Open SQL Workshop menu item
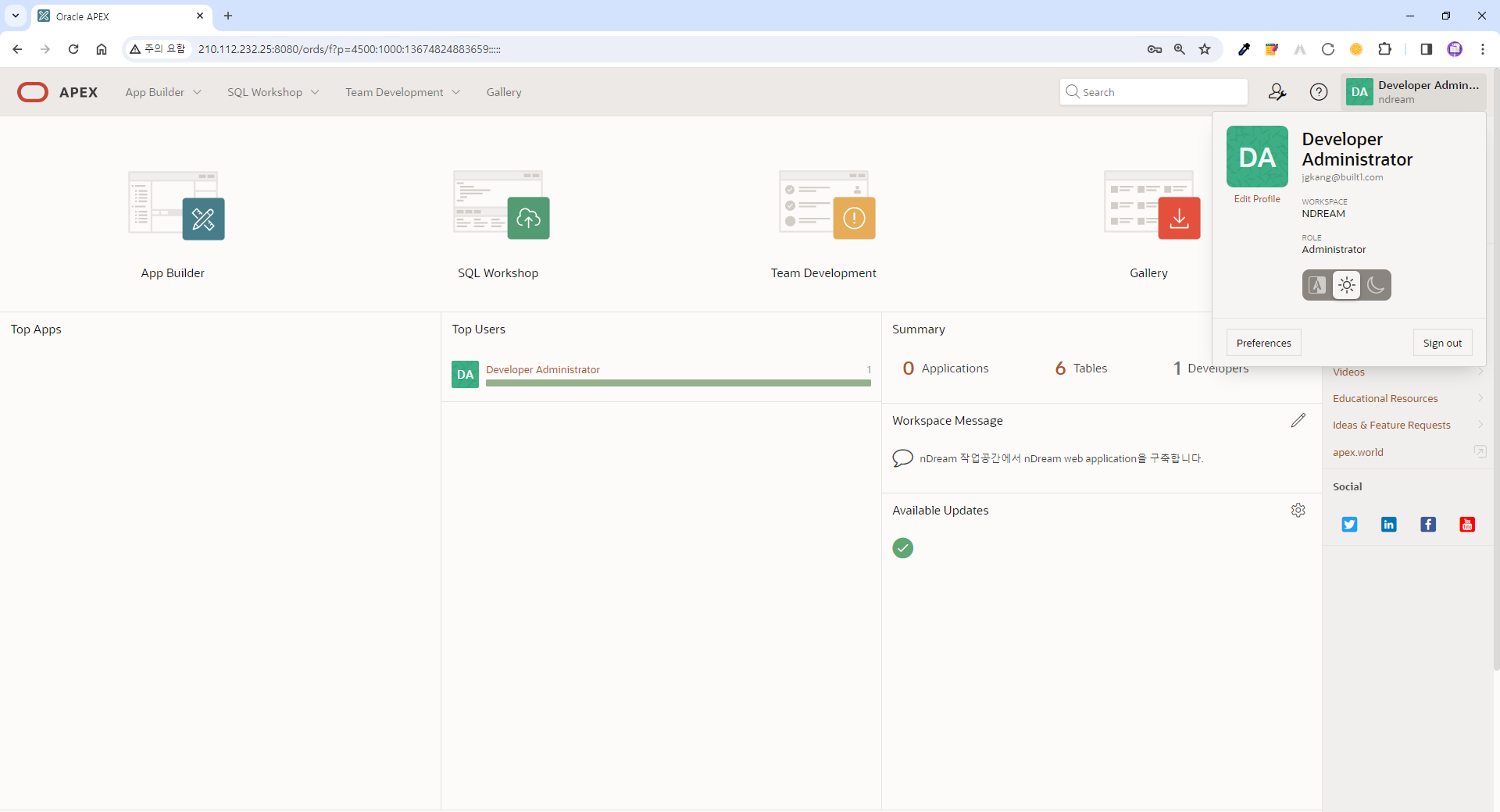 coord(265,92)
